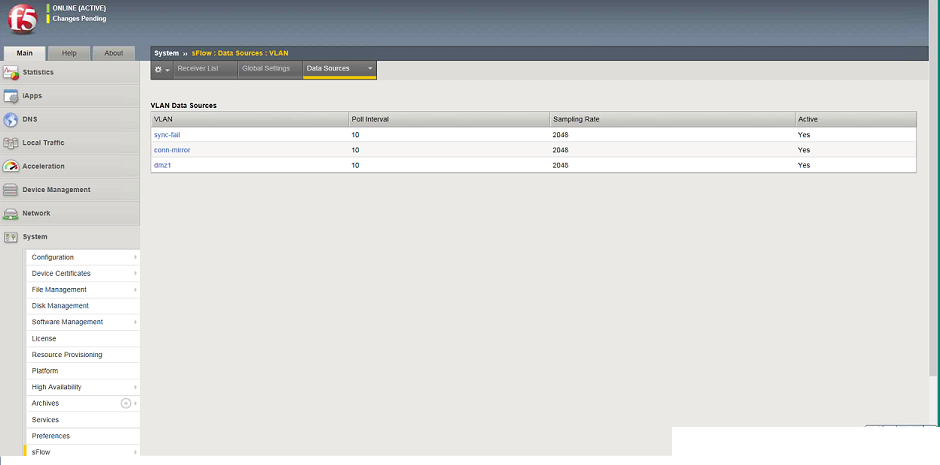Click the Archives add plus icon
This screenshot has width=940, height=465.
(126, 403)
